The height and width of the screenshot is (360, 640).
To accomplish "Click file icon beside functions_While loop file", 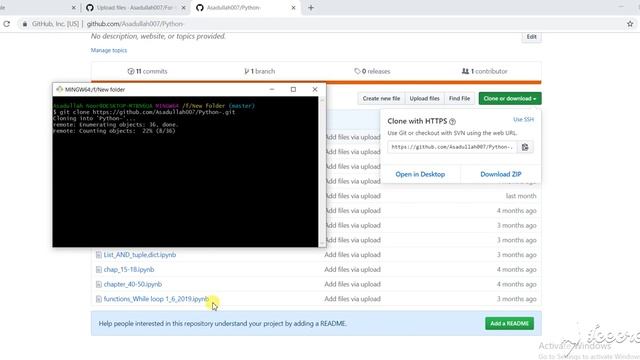I will tap(98, 299).
